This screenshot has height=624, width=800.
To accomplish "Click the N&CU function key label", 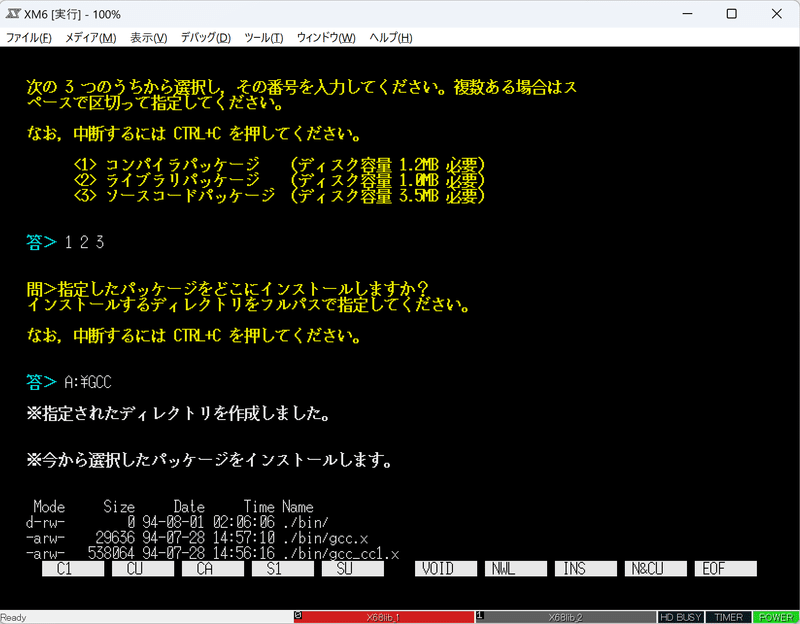I will coord(656,568).
